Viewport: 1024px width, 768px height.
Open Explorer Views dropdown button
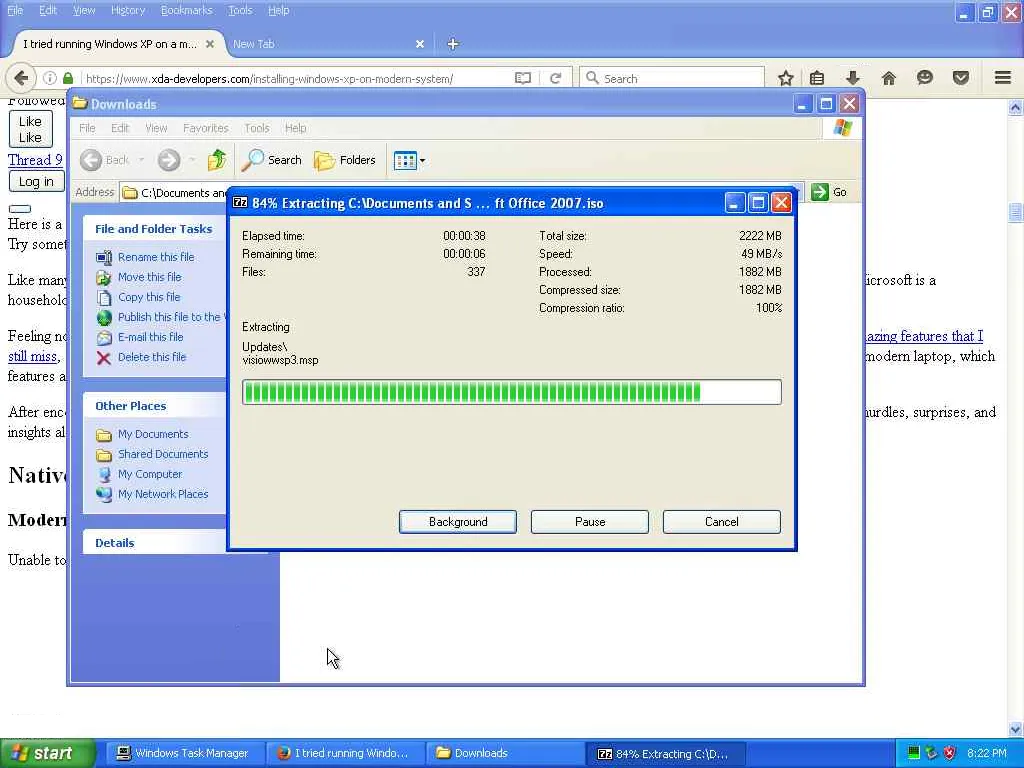point(409,160)
